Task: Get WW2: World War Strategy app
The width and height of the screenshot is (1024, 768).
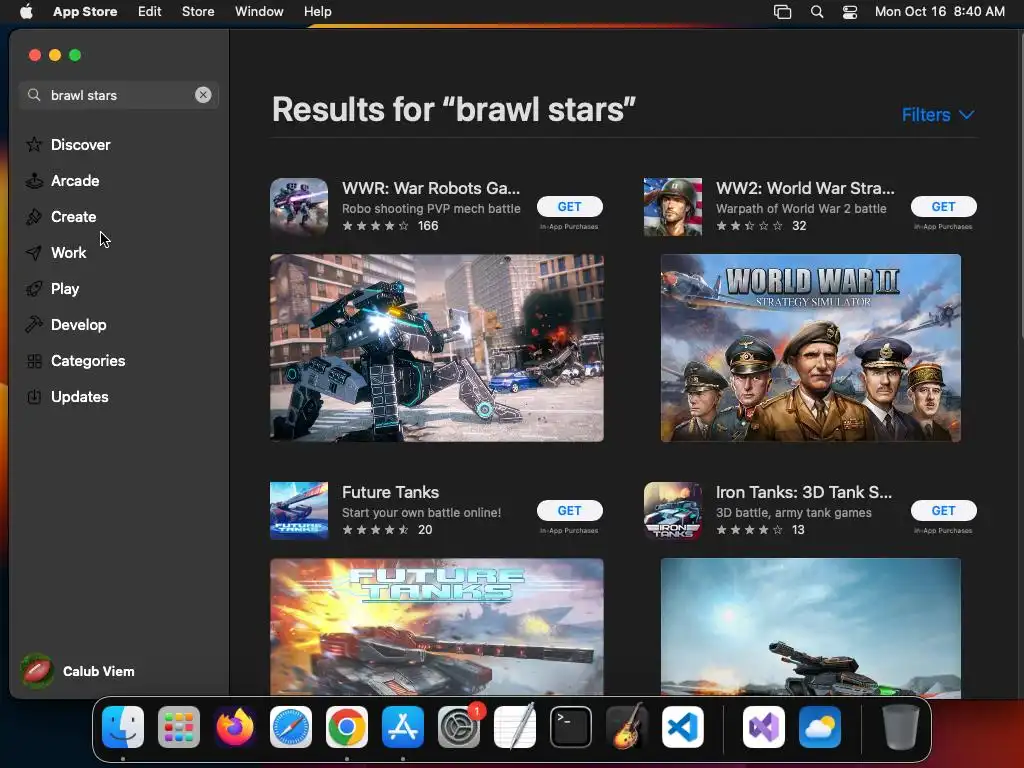Action: click(944, 206)
